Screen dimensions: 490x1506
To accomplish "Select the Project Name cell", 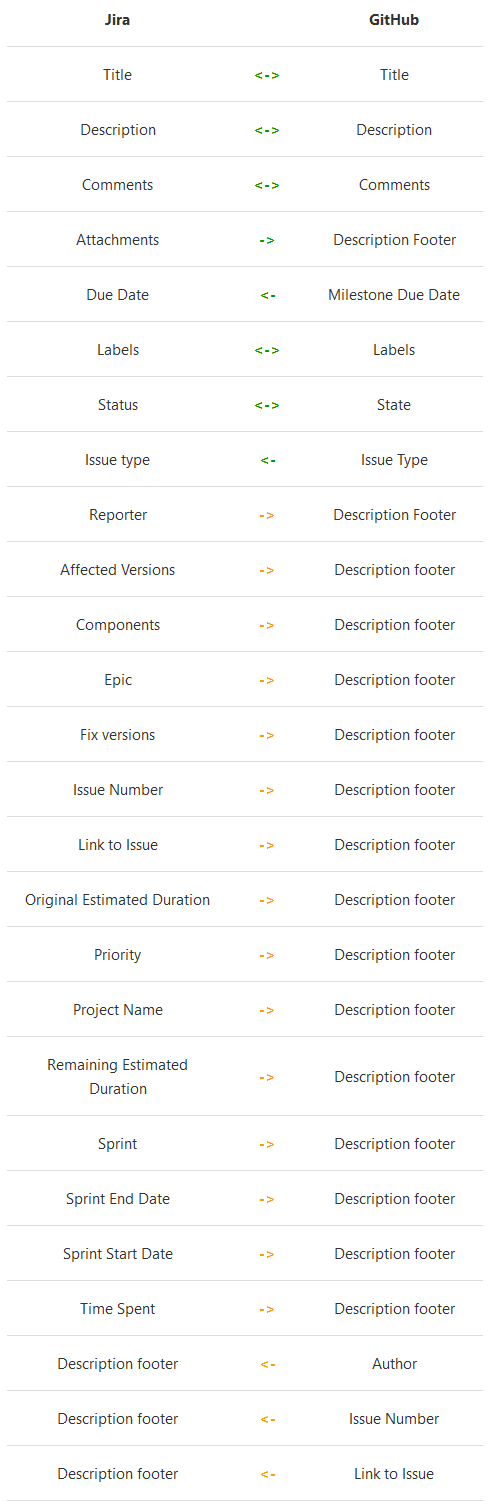I will point(118,1010).
